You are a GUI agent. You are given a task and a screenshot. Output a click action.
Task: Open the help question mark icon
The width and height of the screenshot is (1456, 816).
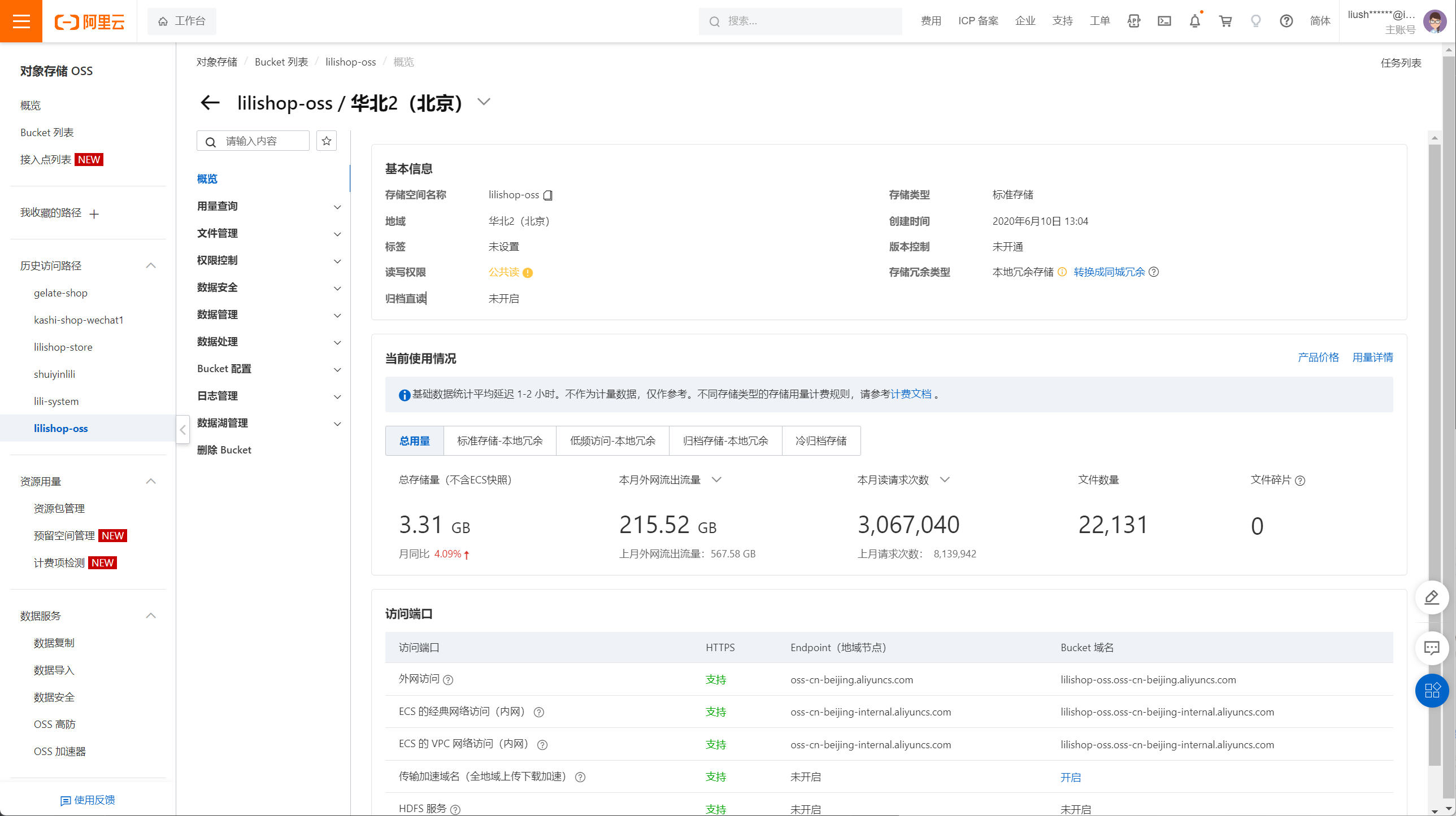[1287, 21]
